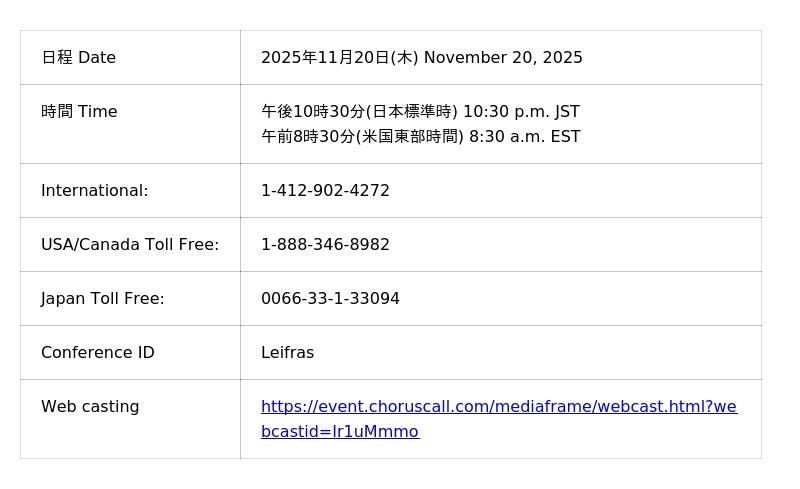Image resolution: width=800 pixels, height=489 pixels.
Task: Click the 午後10時30分(日本標準時) text
Action: tap(359, 112)
